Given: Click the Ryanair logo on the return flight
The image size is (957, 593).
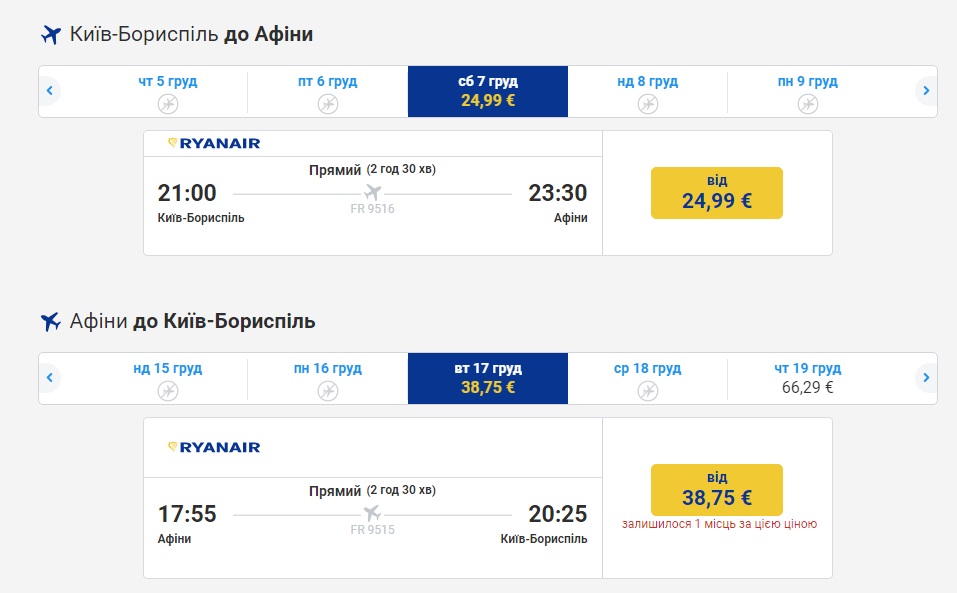Looking at the screenshot, I should [214, 447].
